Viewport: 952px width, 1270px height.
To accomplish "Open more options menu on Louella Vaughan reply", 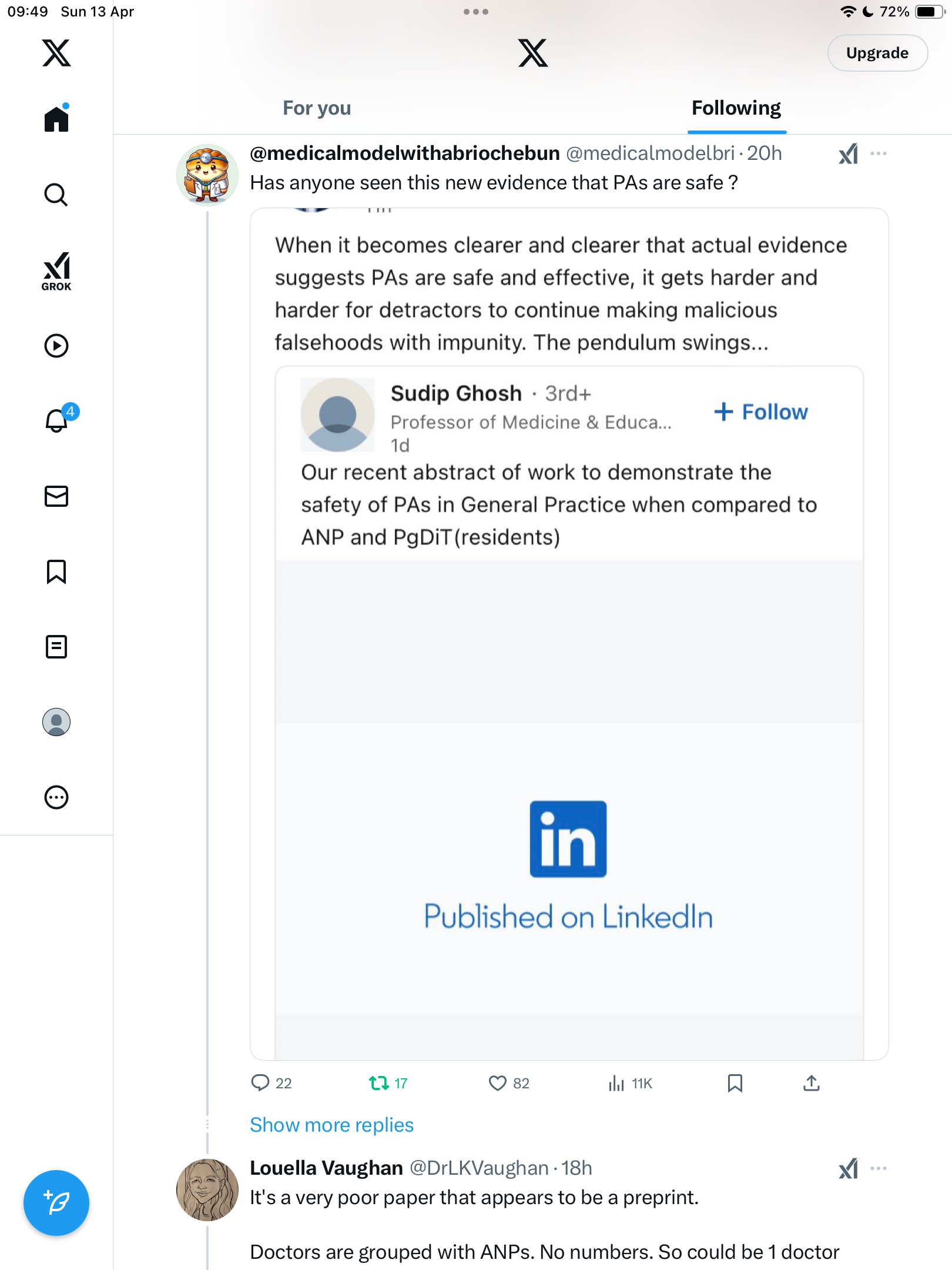I will (879, 1168).
